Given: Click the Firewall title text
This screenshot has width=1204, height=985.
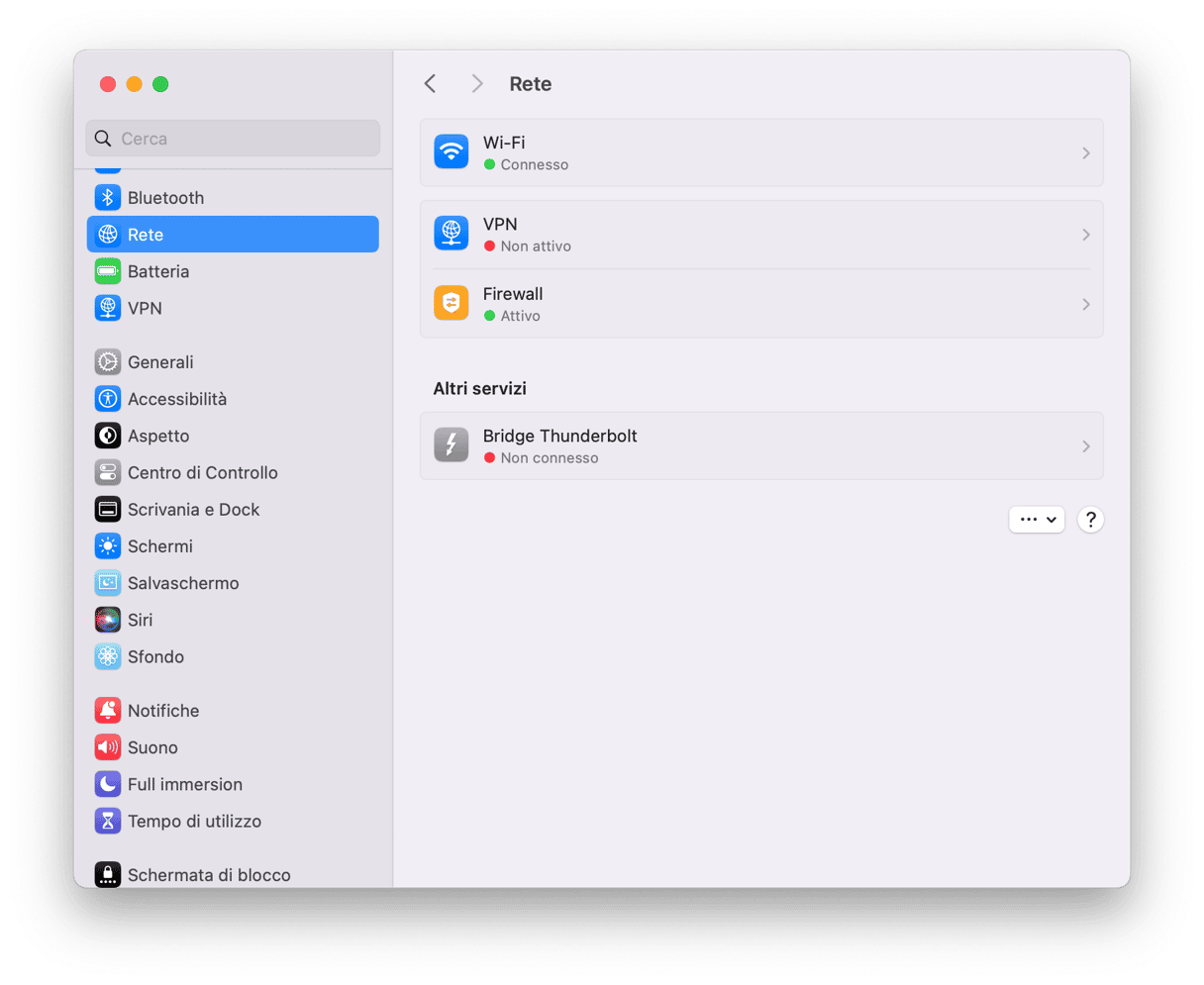Looking at the screenshot, I should click(513, 294).
